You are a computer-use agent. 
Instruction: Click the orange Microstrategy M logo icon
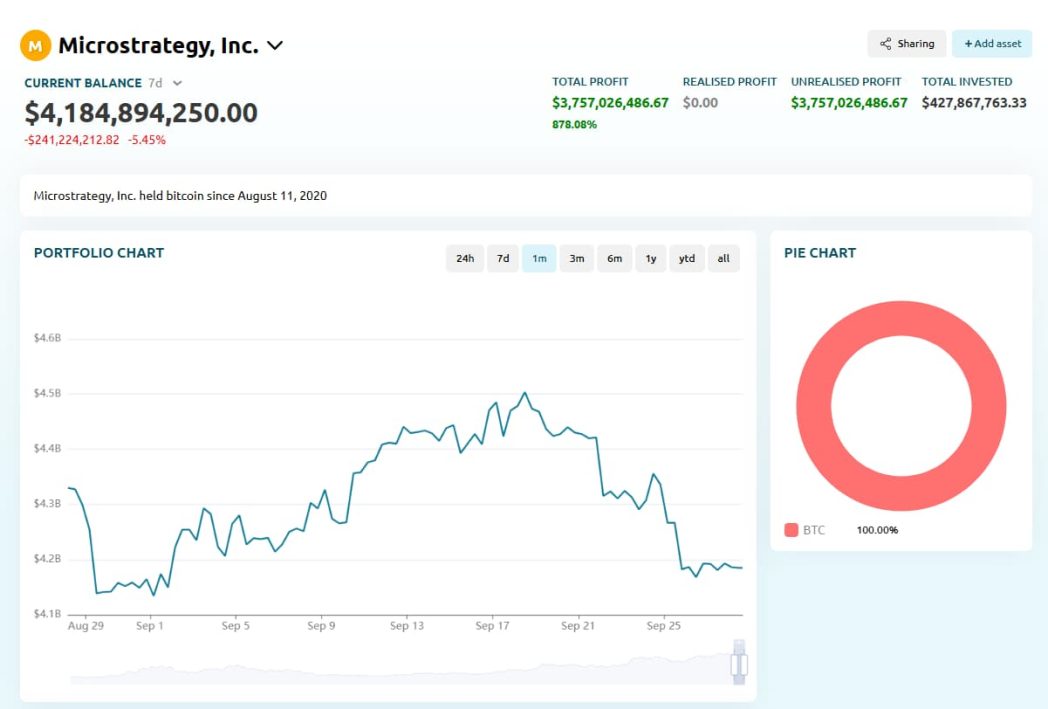point(35,45)
